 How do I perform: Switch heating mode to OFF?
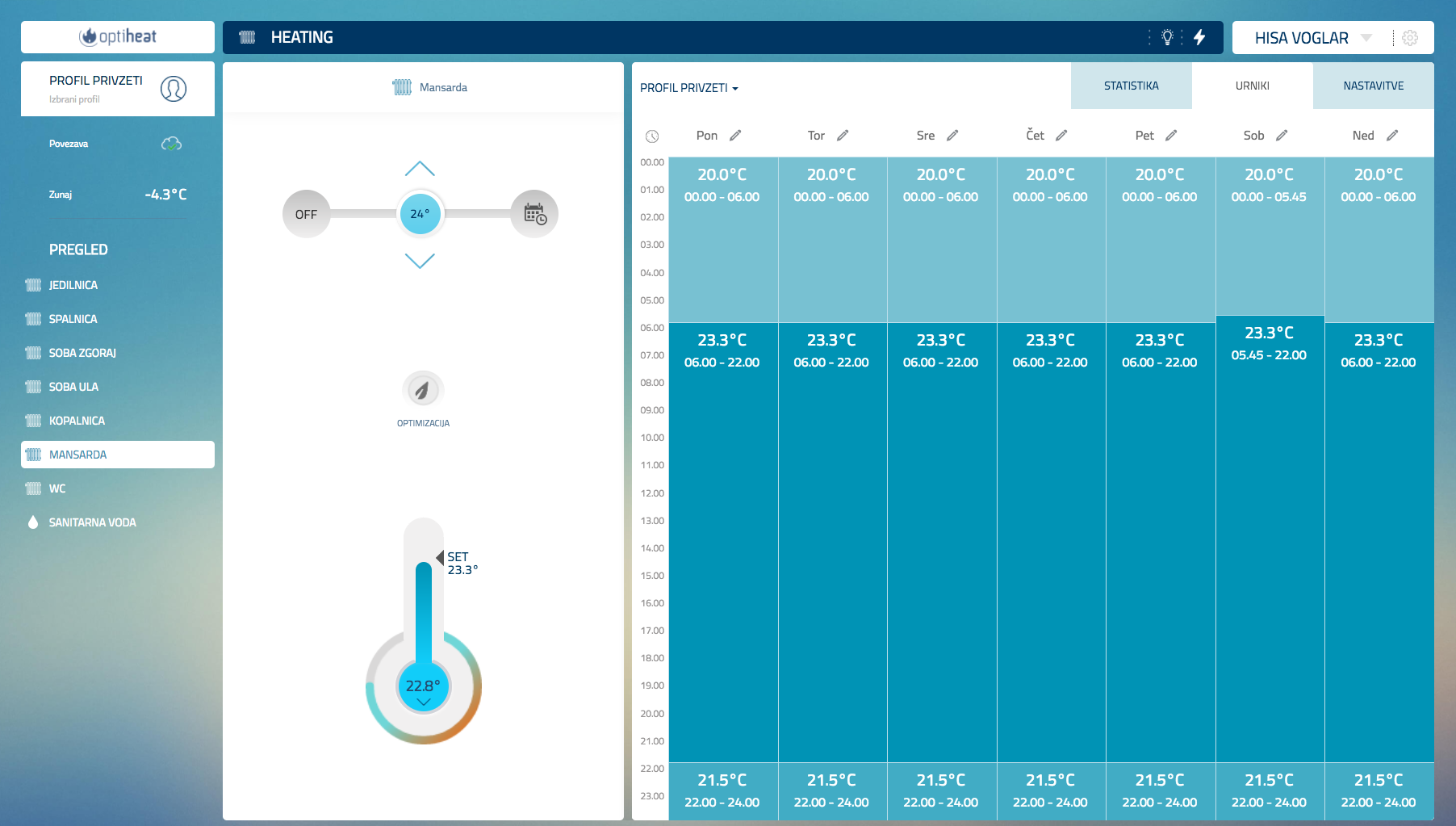tap(306, 214)
